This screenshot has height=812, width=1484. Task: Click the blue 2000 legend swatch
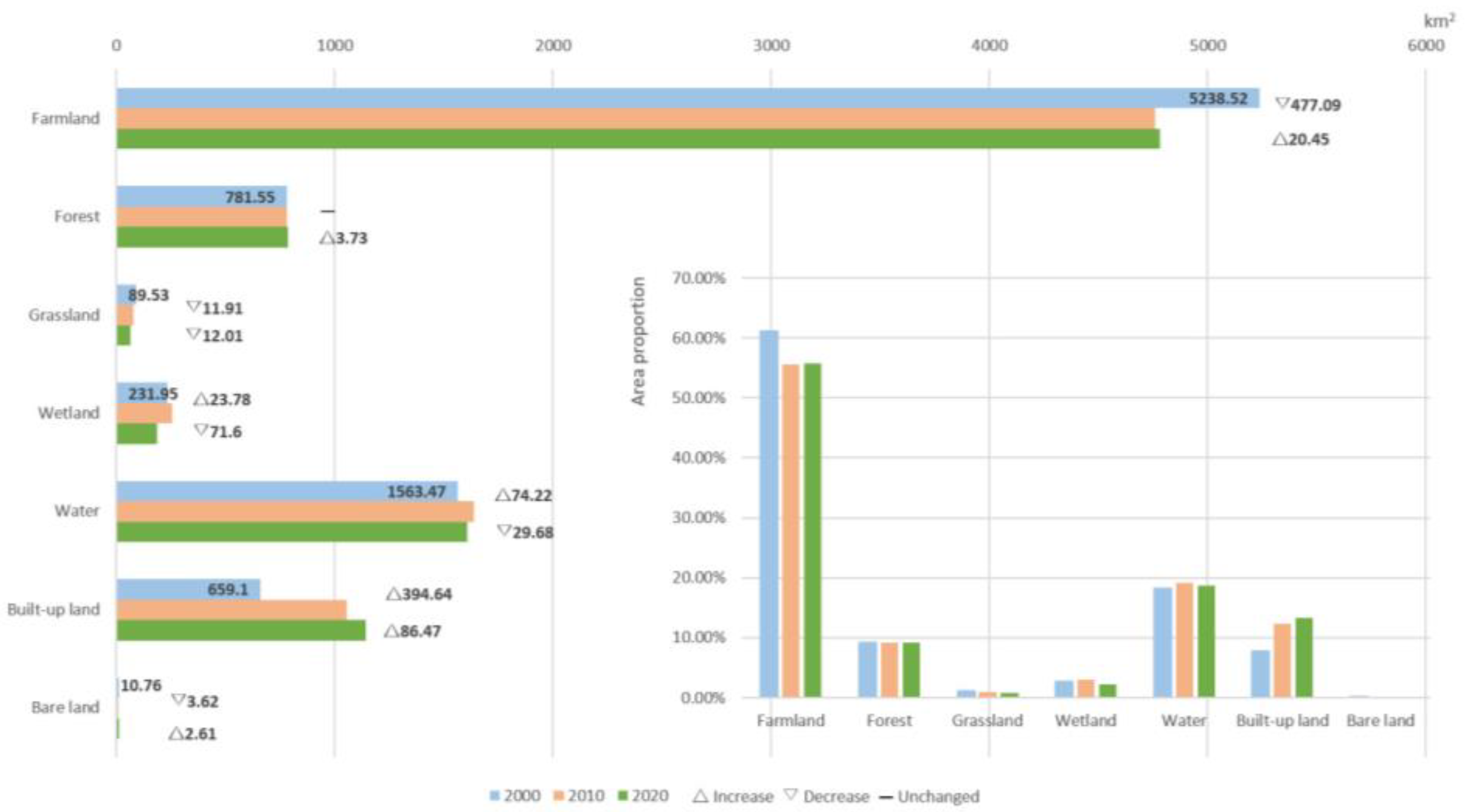click(494, 796)
